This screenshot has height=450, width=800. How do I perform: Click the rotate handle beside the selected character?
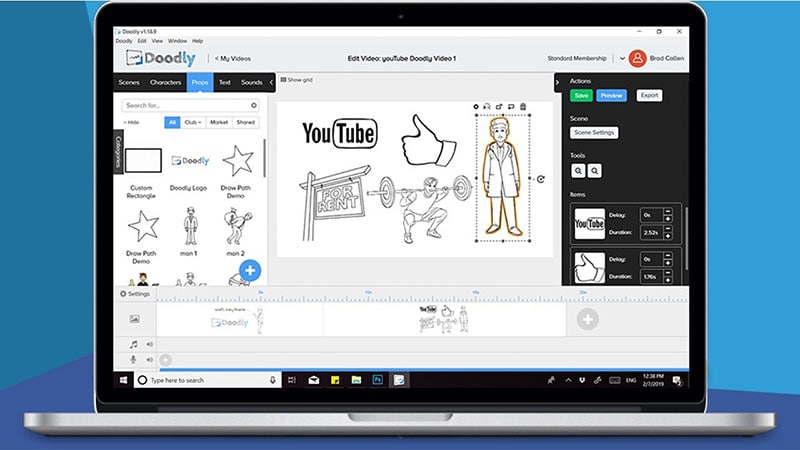coord(541,179)
